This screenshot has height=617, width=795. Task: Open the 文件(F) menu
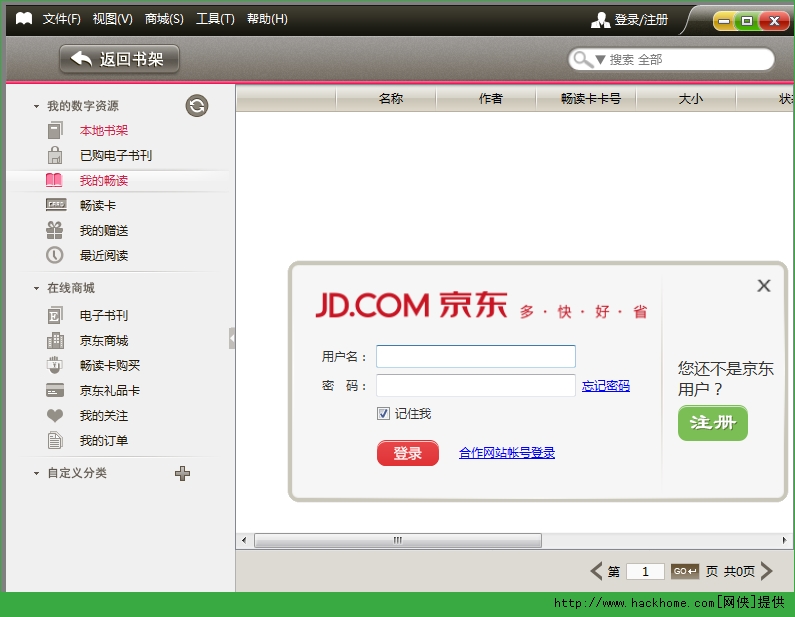point(61,19)
